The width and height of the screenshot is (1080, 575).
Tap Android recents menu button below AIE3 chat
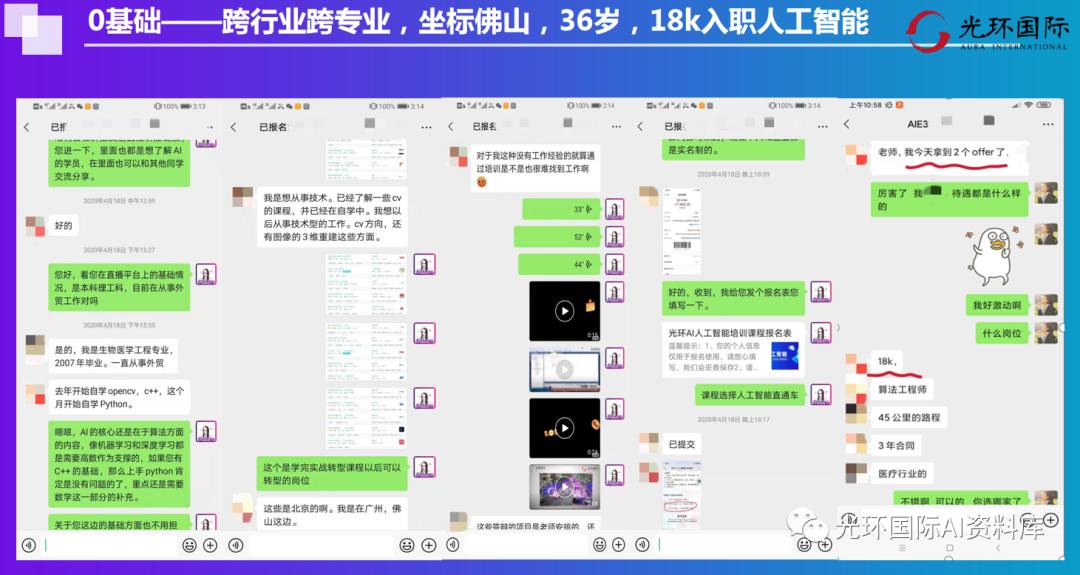point(902,548)
